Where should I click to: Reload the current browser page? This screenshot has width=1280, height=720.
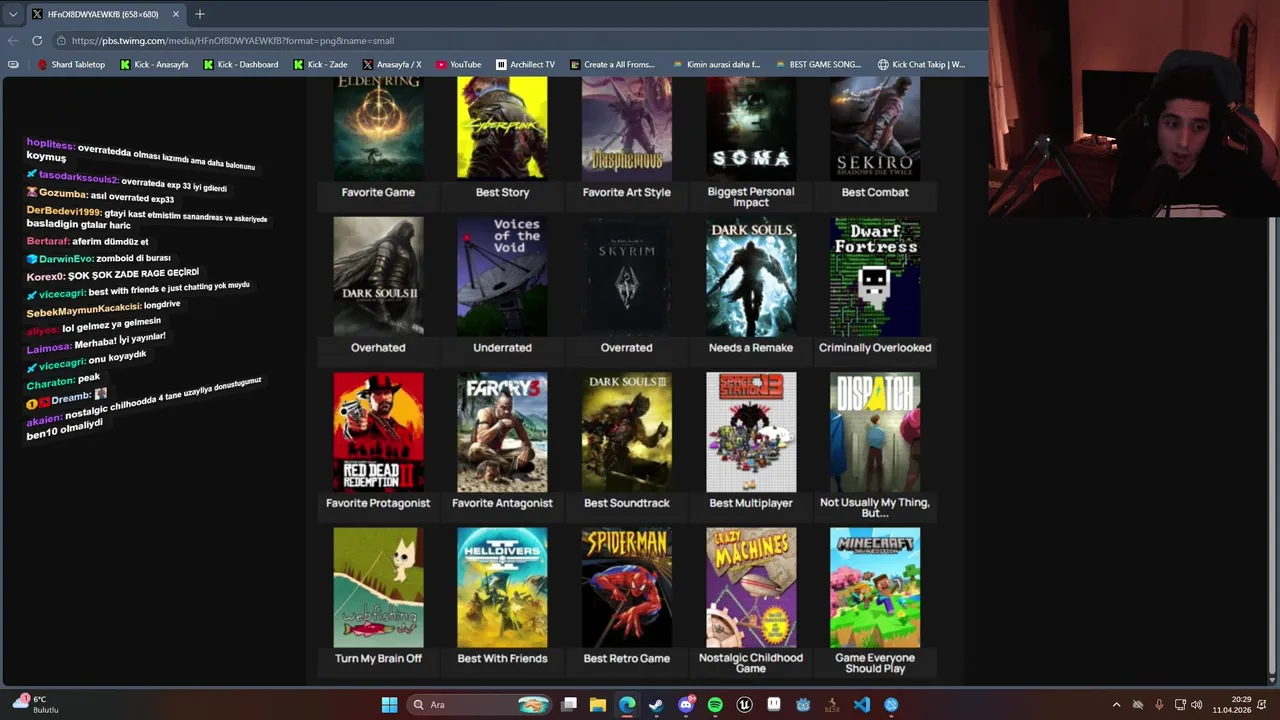click(x=37, y=41)
